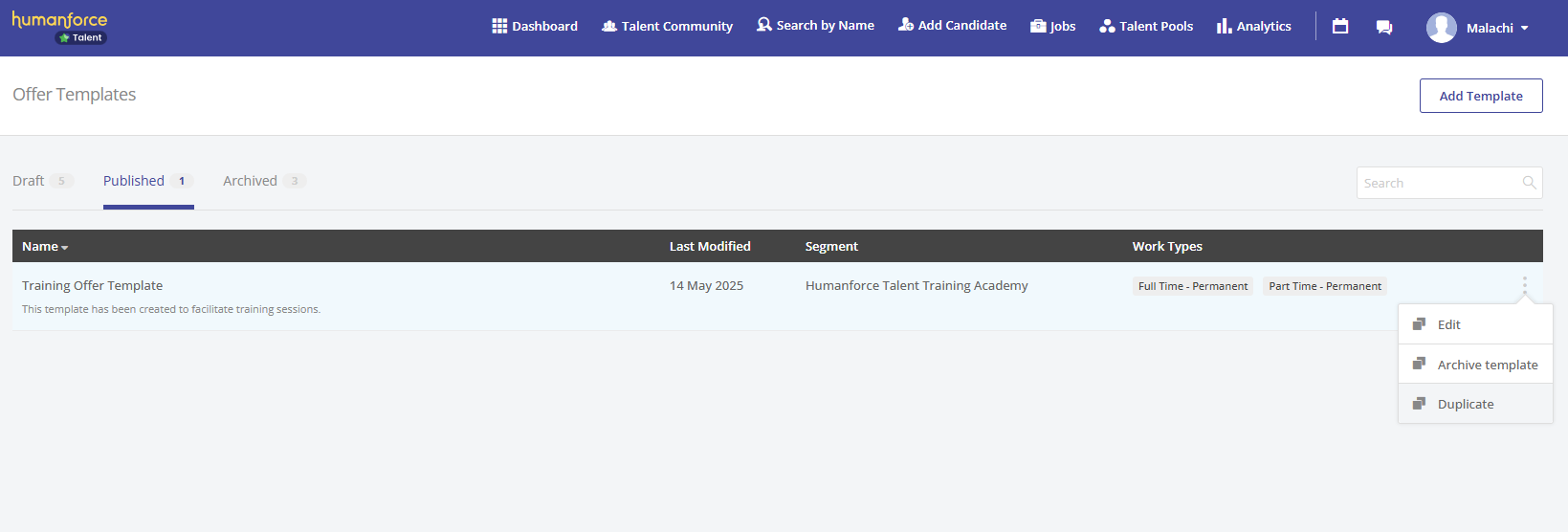1568x532 pixels.
Task: Navigate to Talent Pools
Action: pyautogui.click(x=1146, y=26)
